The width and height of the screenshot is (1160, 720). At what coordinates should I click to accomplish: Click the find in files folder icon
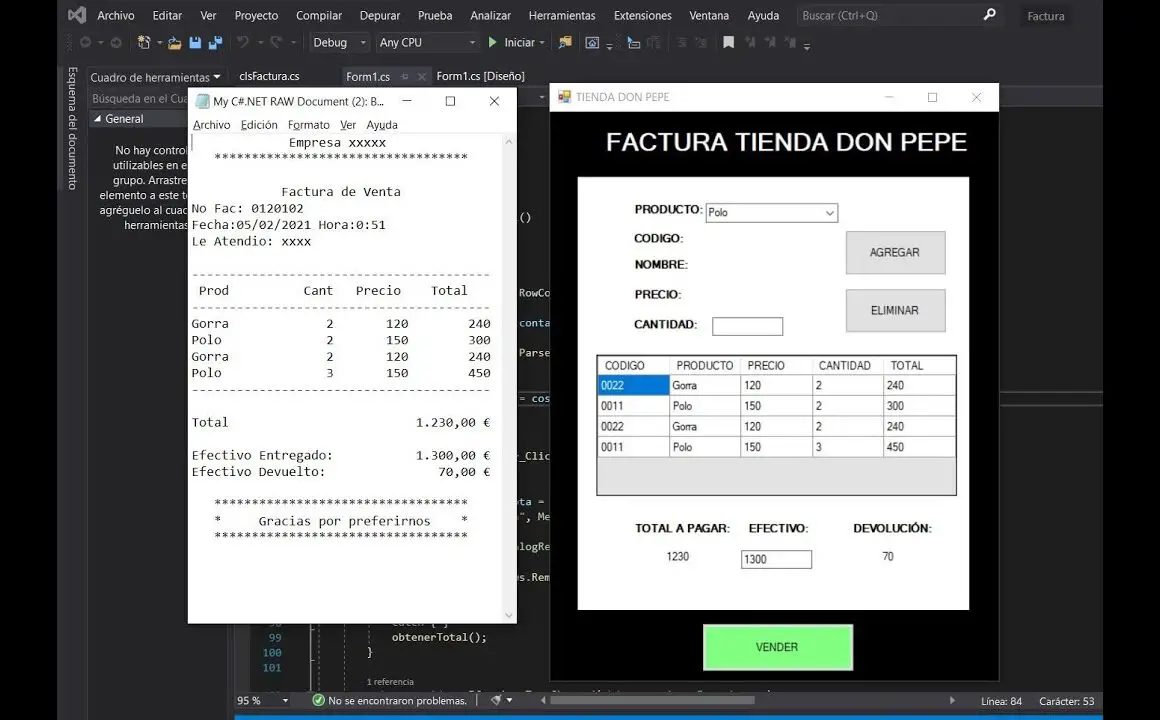565,43
